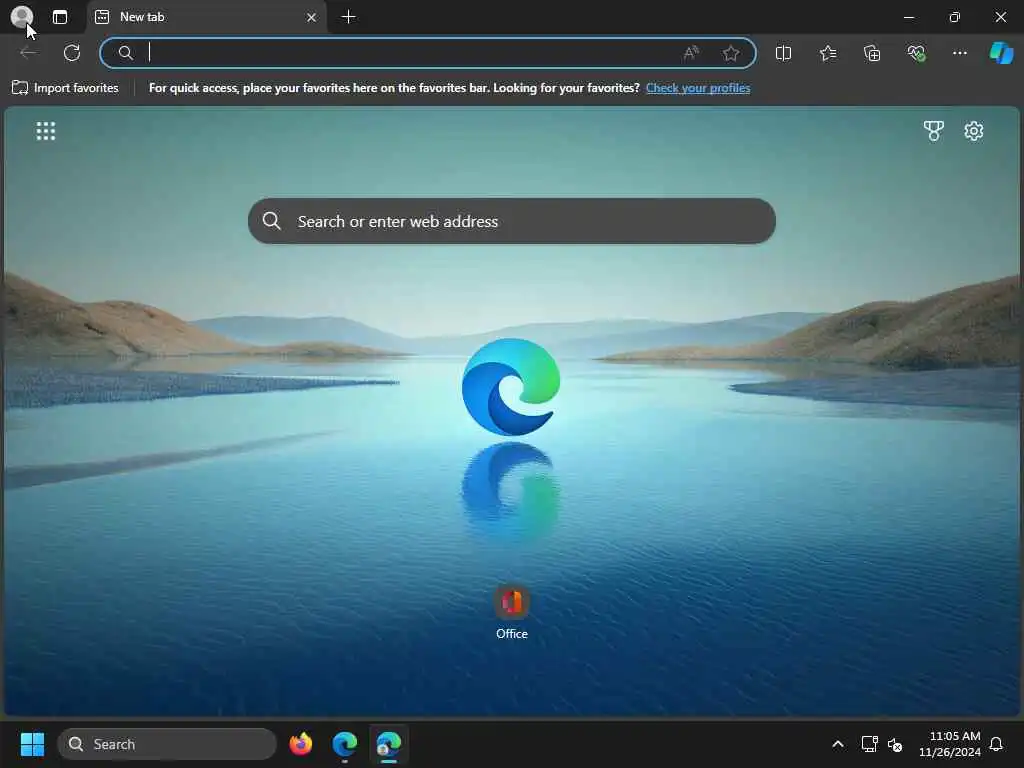Open Browser essentials heart icon
Viewport: 1024px width, 768px height.
[x=916, y=53]
